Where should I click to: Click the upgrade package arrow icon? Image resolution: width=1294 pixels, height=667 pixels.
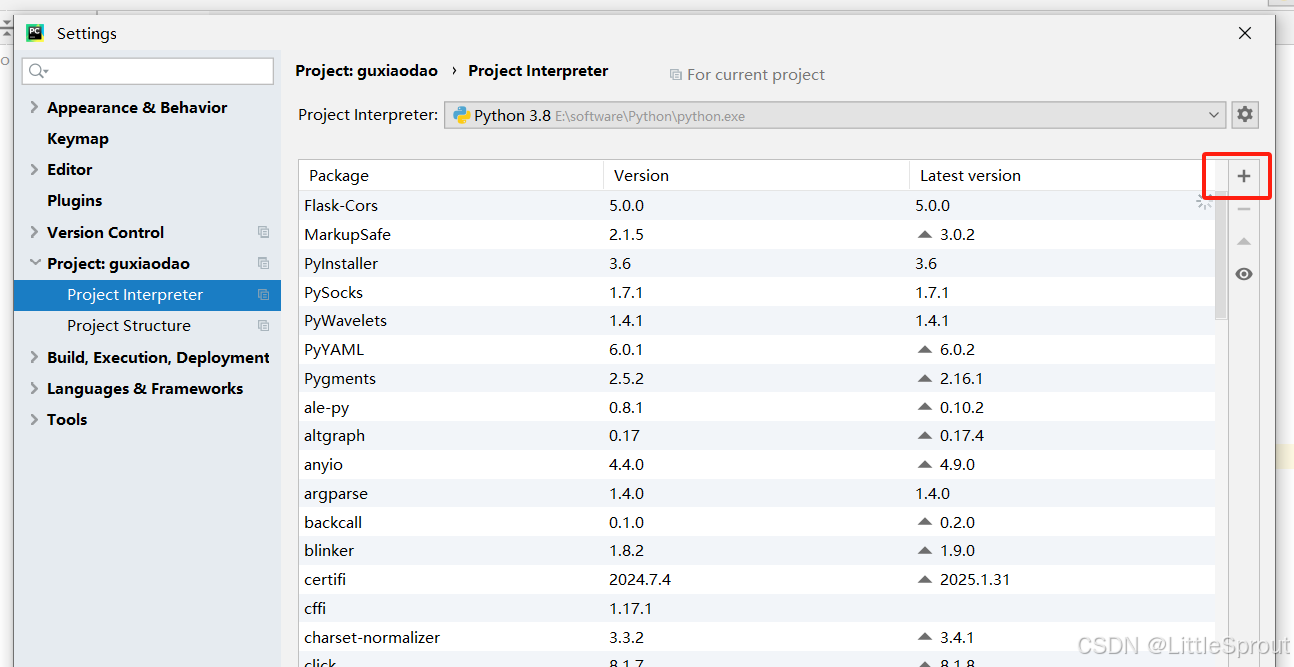click(1243, 241)
